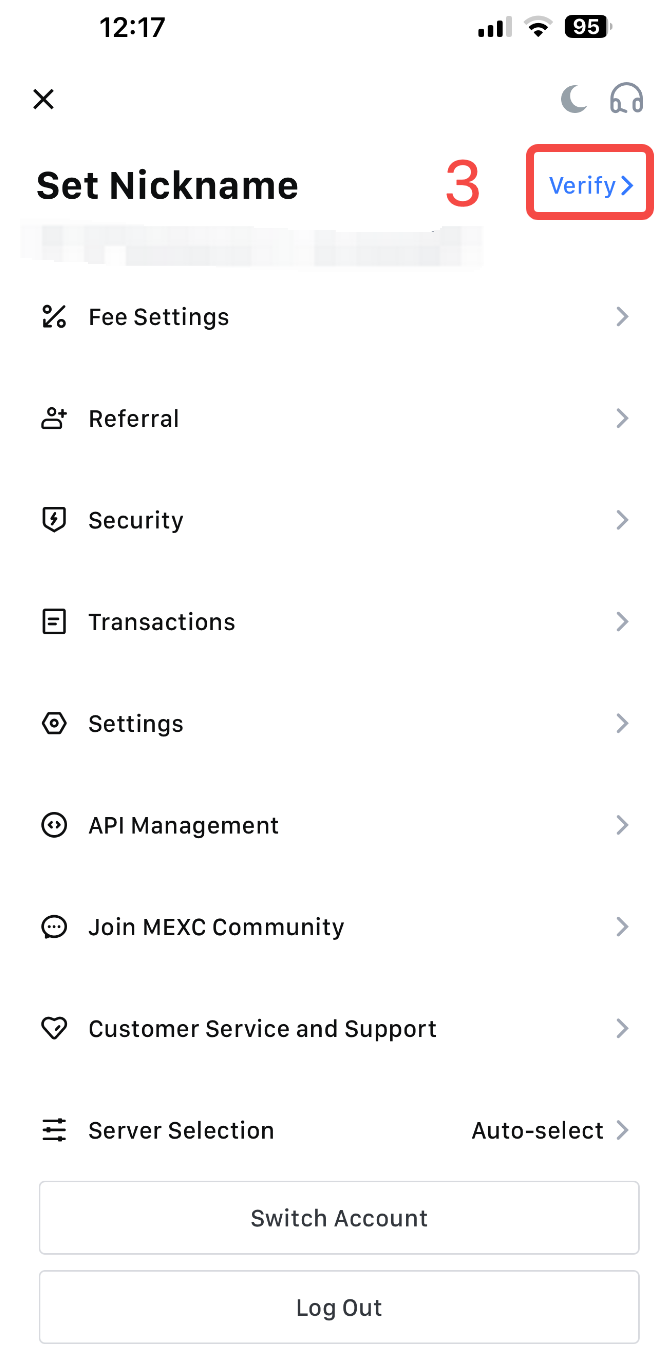
Task: Toggle dark mode with the moon icon
Action: pyautogui.click(x=573, y=99)
